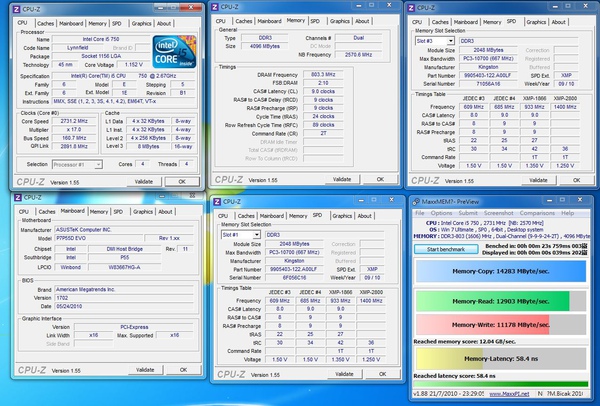Click Memory-Copy 14283 MByte/sec bar

tap(501, 271)
